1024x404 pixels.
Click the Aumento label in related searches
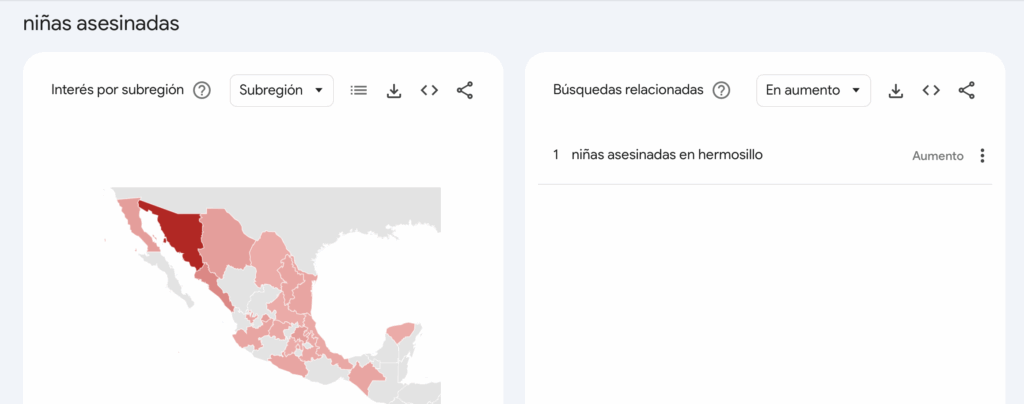[937, 156]
